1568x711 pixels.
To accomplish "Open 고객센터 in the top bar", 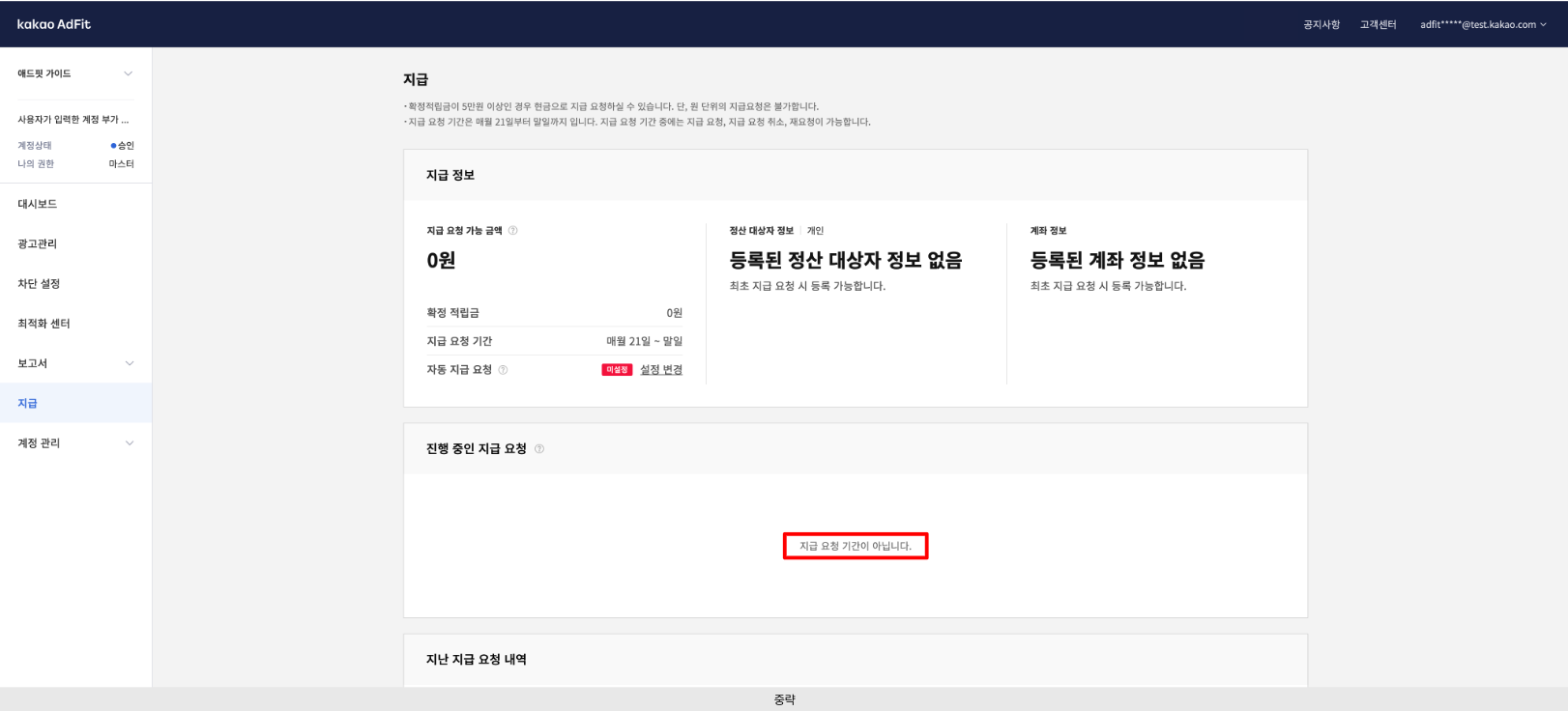I will pos(1378,25).
